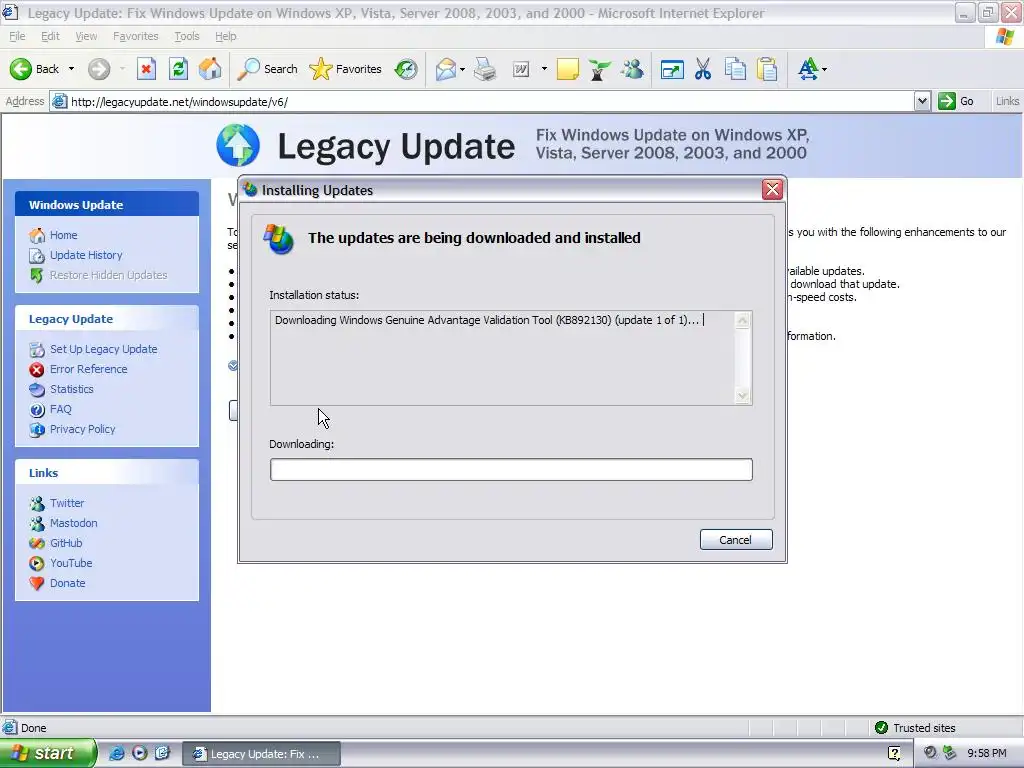Open the Search toolbar button
1024x768 pixels.
click(266, 69)
